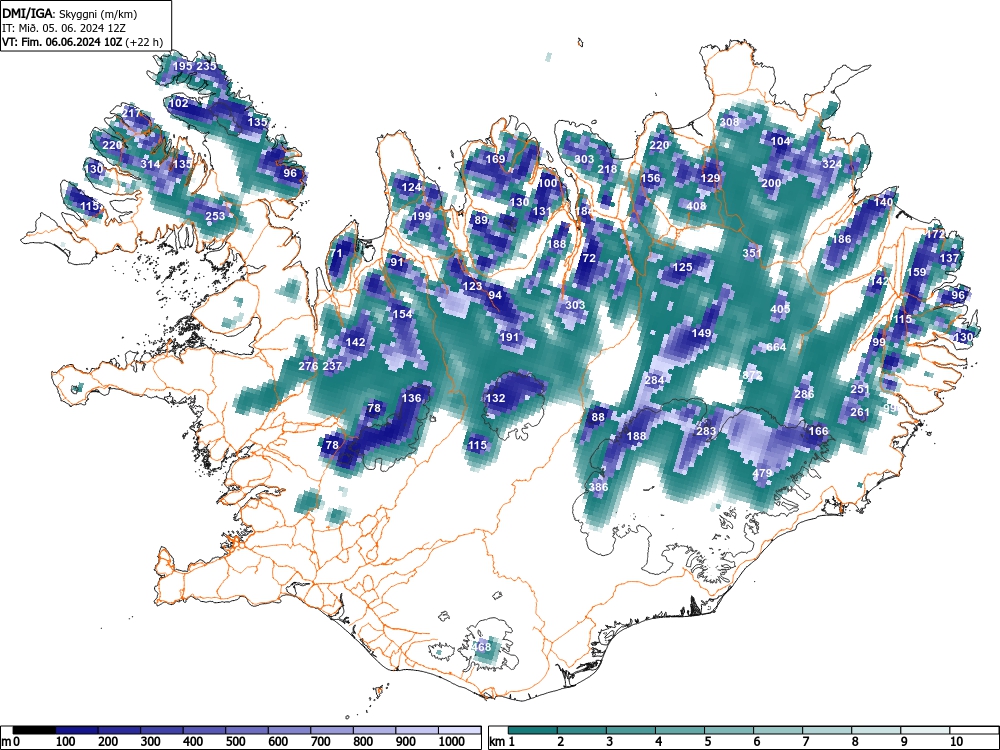Click the visibility value '172' on map

tap(936, 235)
